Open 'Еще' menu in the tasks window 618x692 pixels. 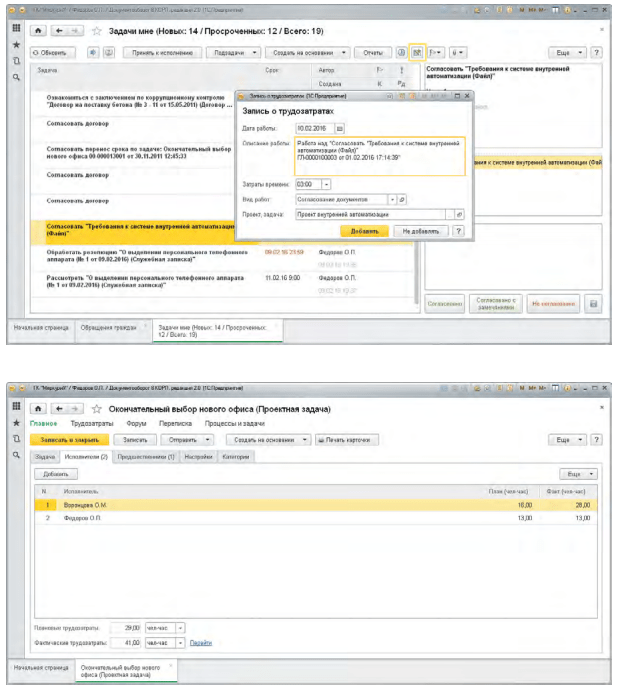[x=567, y=53]
